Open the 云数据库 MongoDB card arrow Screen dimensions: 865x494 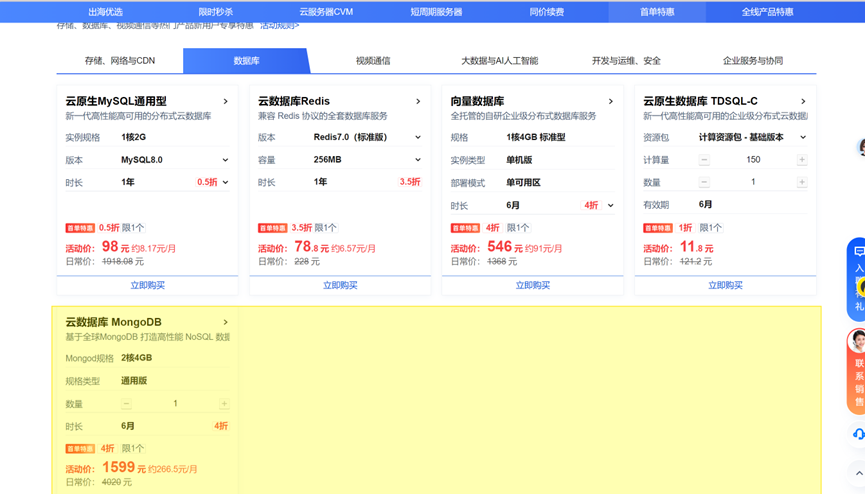(225, 322)
